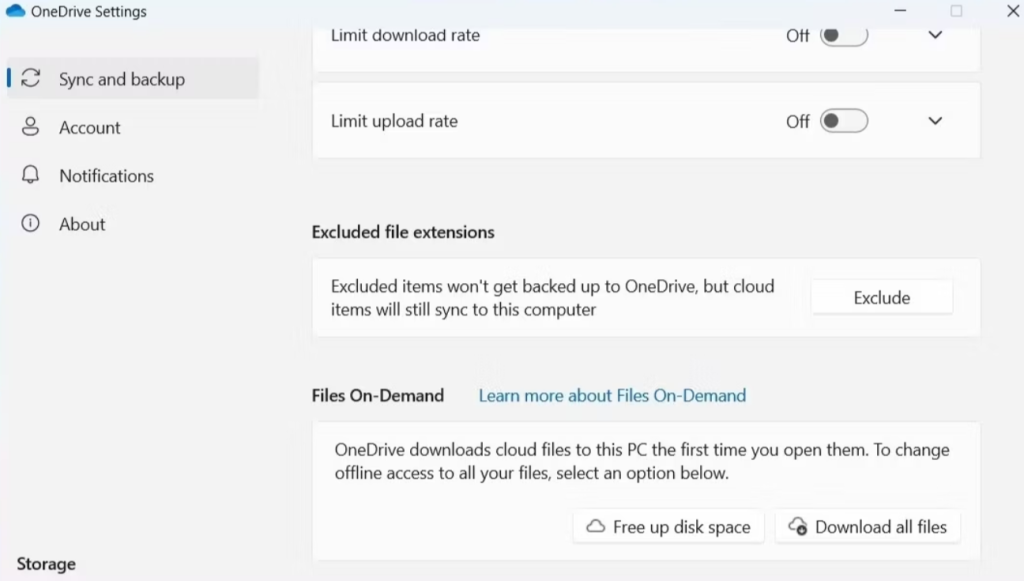Screen dimensions: 1024x581
Task: Click the About info circle icon
Action: 31,223
